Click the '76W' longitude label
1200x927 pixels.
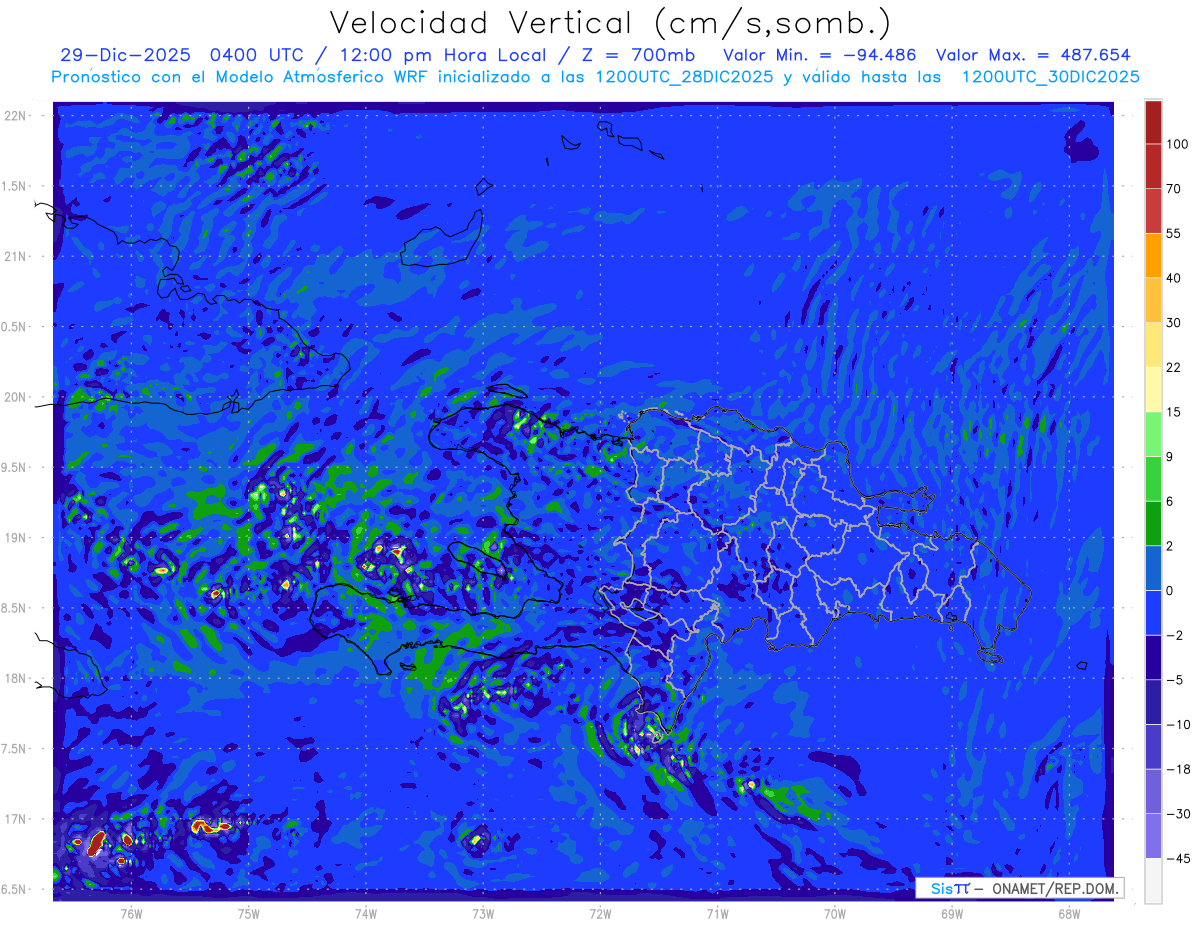coord(131,914)
